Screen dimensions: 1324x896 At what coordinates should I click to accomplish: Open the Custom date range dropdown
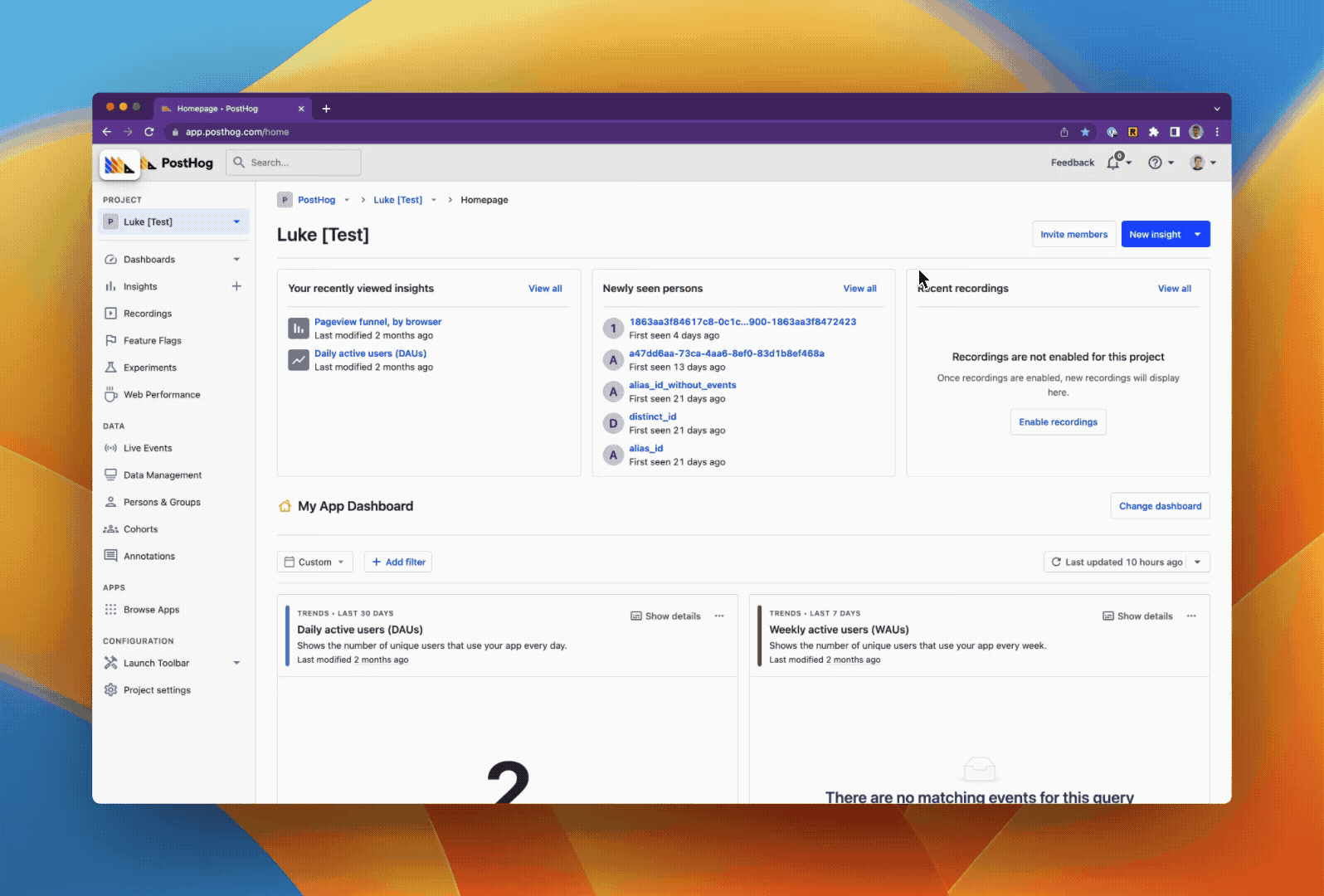coord(314,562)
